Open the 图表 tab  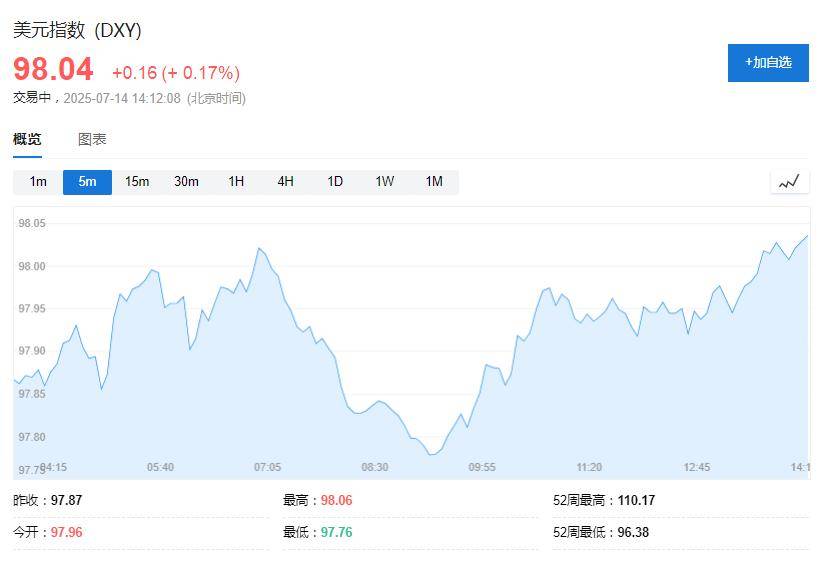92,140
